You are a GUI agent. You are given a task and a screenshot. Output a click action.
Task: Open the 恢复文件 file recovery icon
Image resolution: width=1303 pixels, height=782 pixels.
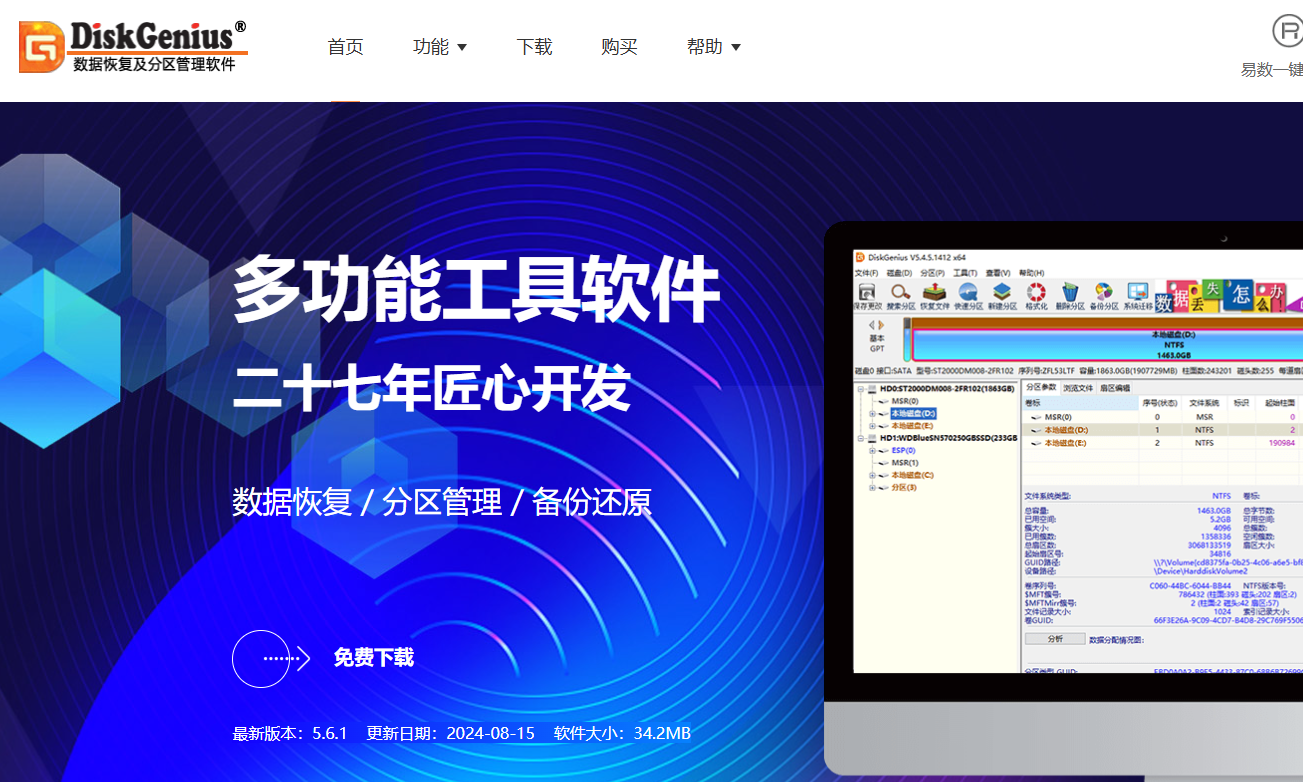click(933, 294)
